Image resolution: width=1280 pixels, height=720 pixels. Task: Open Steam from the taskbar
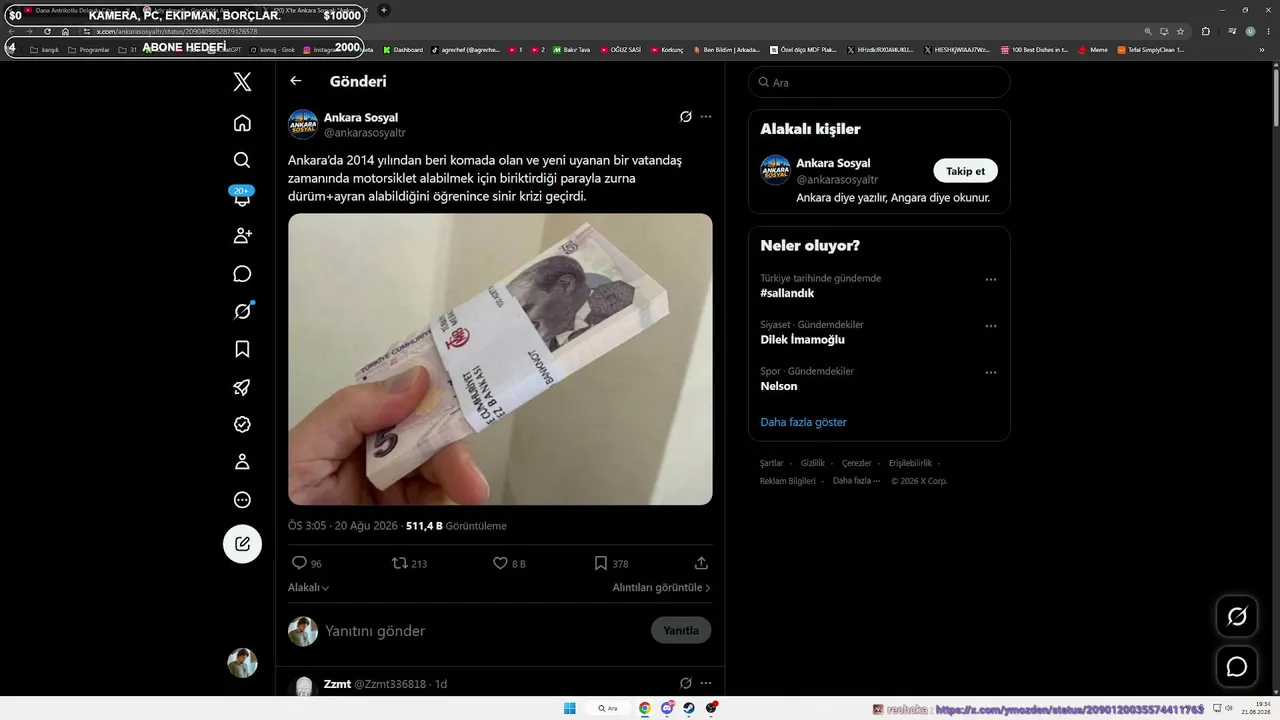(x=689, y=708)
